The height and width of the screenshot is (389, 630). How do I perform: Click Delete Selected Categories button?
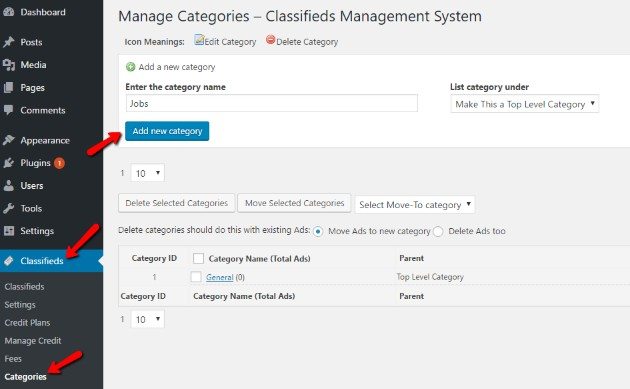click(x=176, y=203)
